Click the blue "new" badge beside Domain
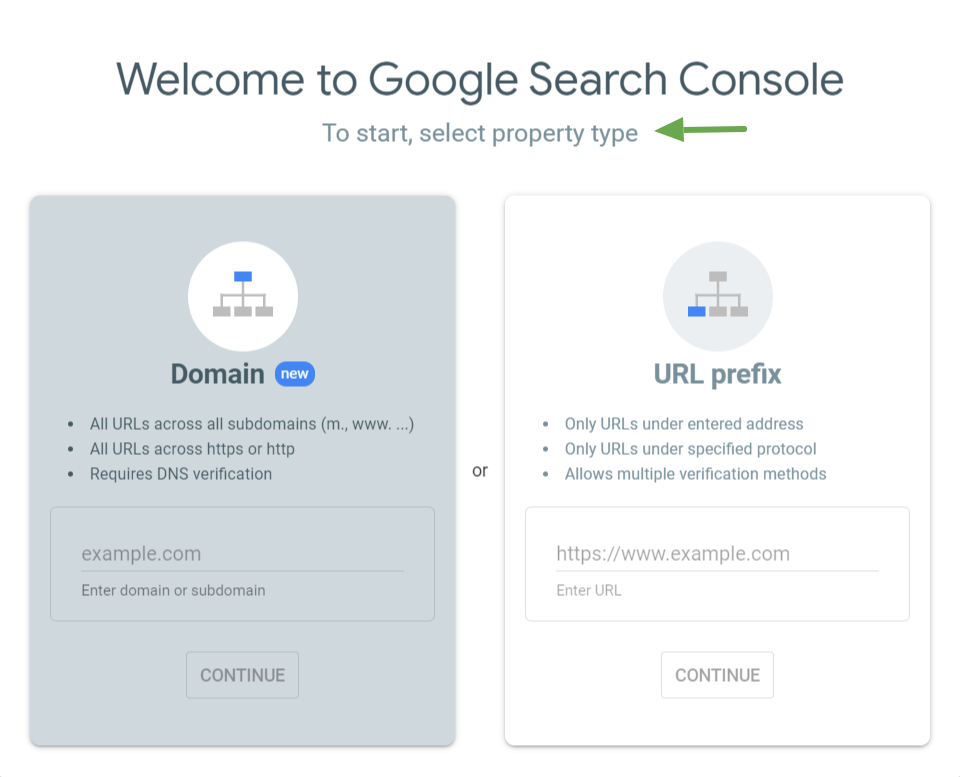Screen dimensions: 960x777 click(x=295, y=374)
